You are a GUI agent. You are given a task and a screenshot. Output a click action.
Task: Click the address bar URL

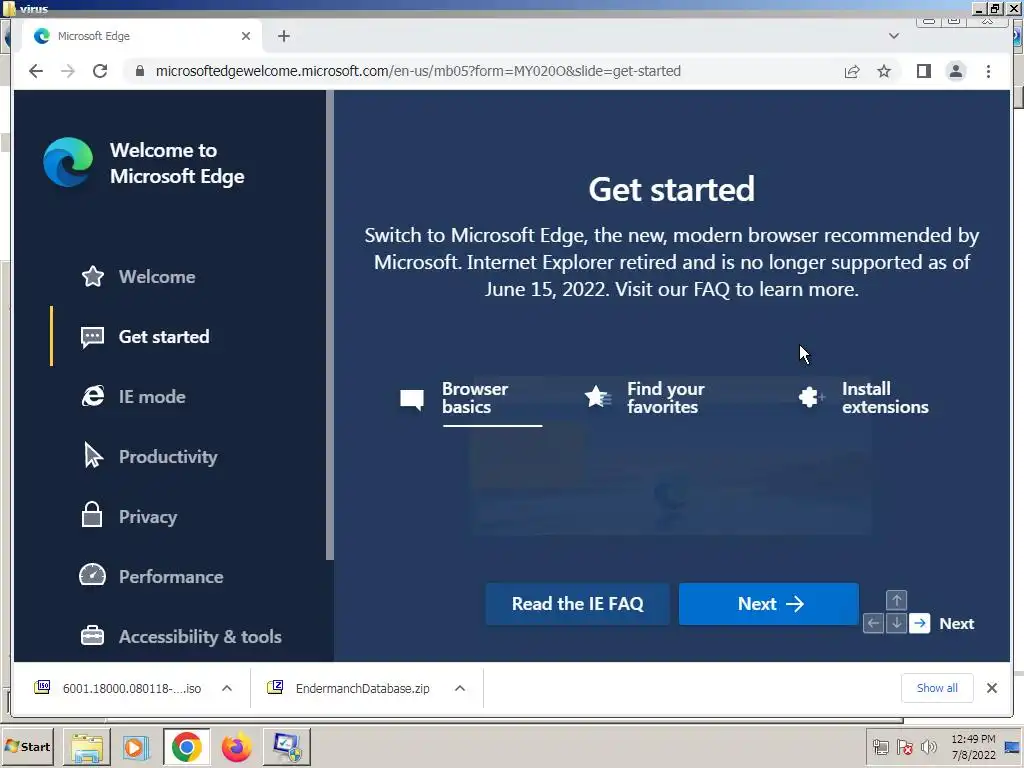418,71
